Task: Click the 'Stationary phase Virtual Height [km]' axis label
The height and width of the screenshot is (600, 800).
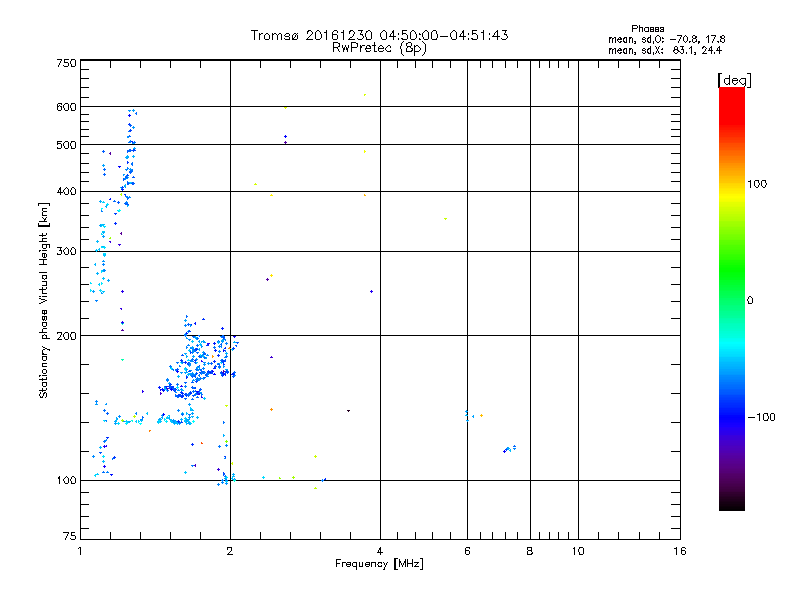Action: pos(44,301)
